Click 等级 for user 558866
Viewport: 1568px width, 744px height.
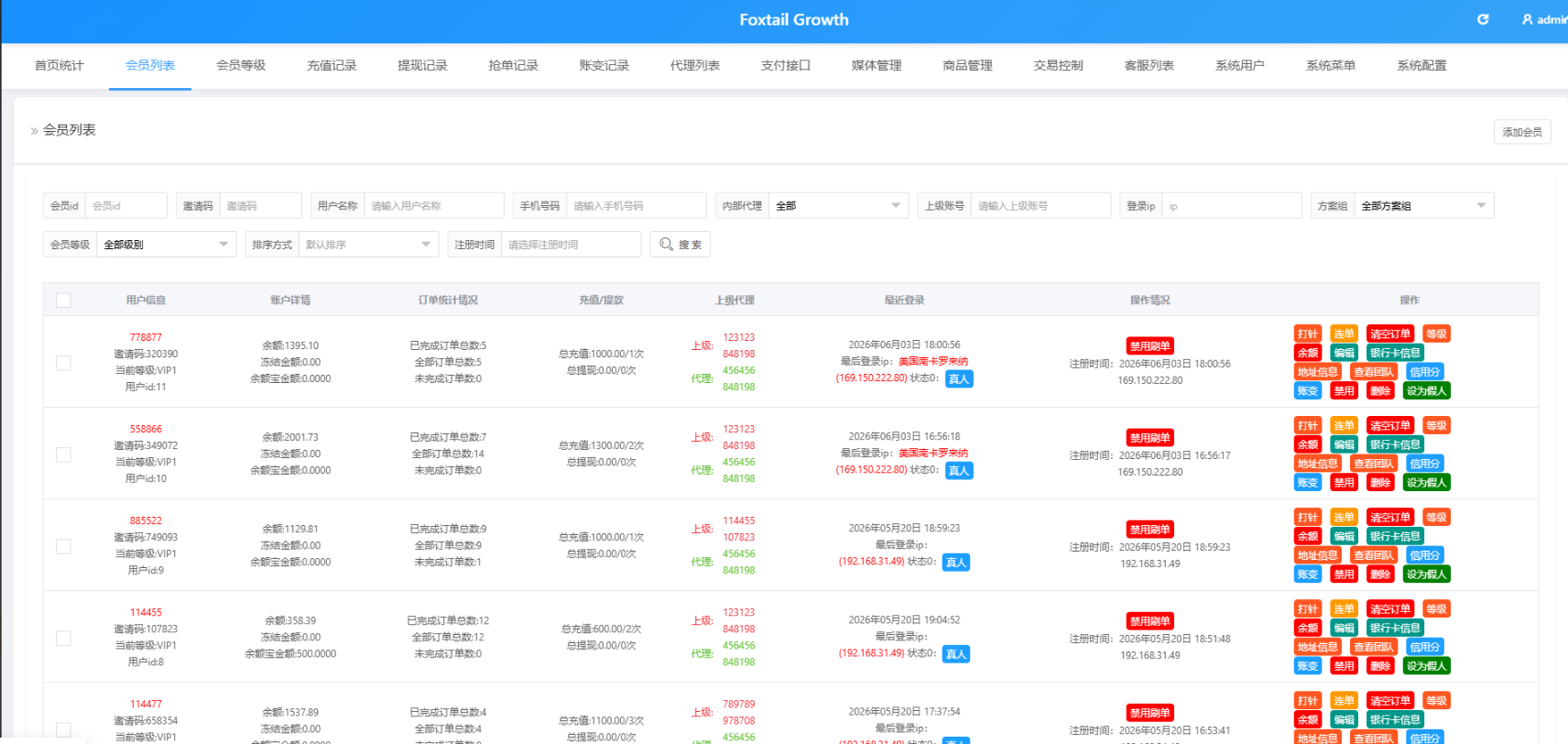pos(1436,425)
